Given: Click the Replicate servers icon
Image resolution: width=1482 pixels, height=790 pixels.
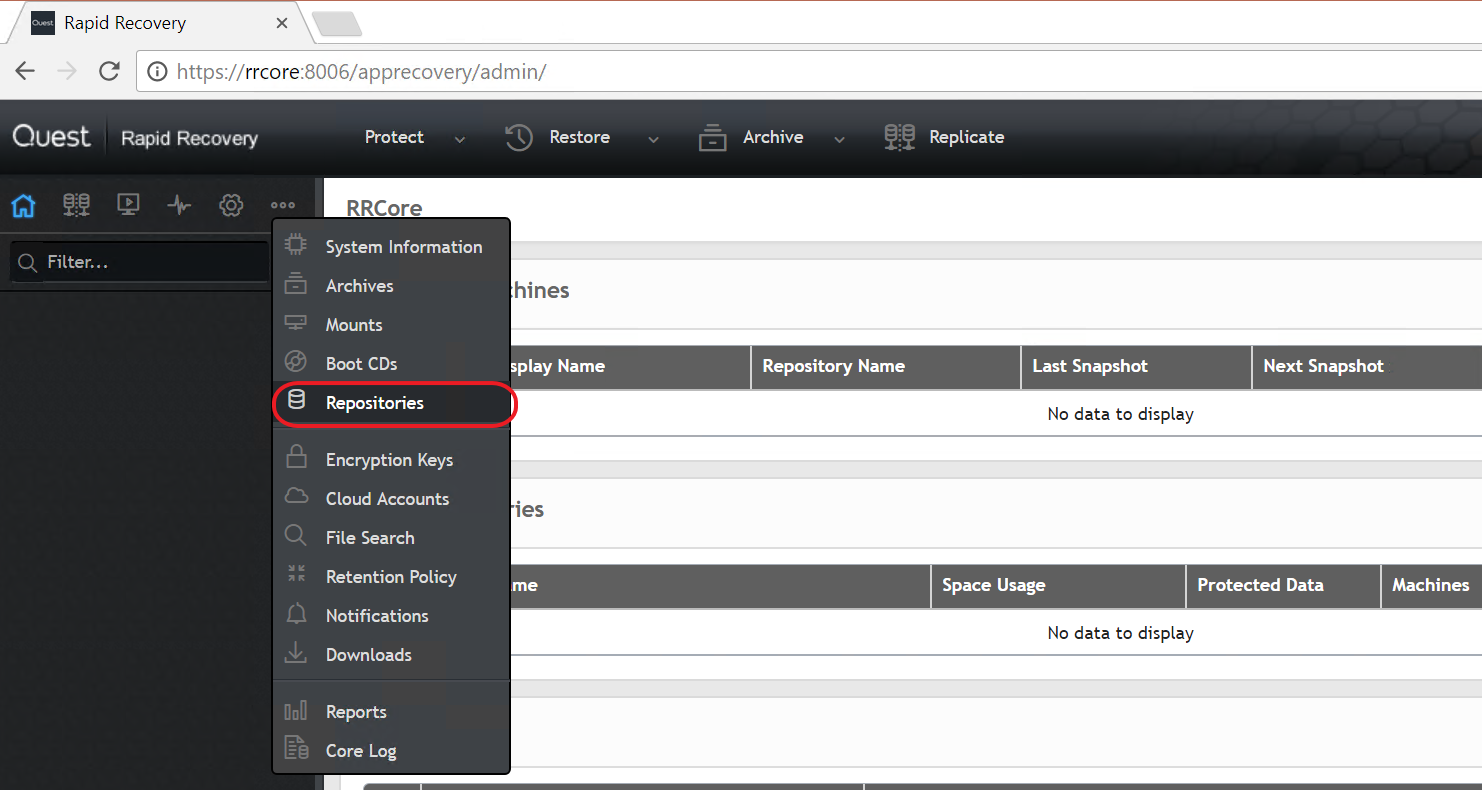Looking at the screenshot, I should [899, 138].
